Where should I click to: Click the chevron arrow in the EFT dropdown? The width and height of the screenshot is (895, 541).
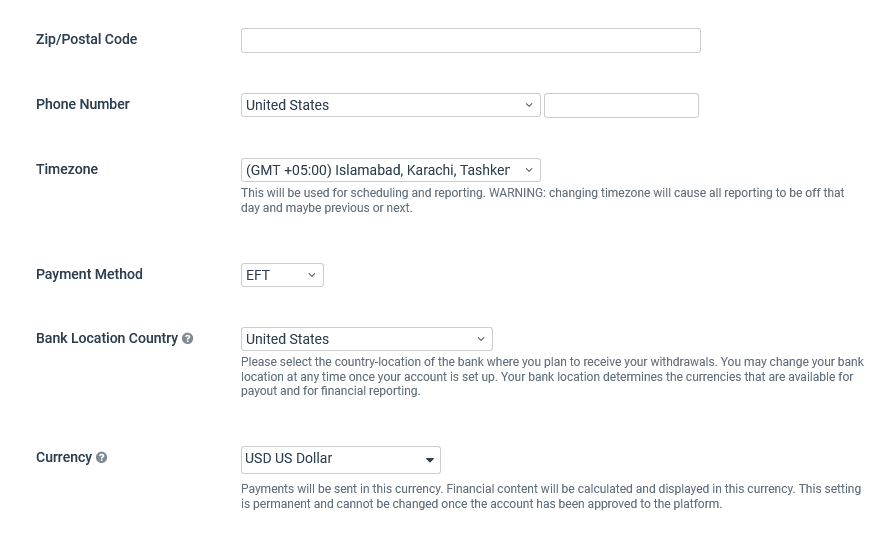(x=312, y=275)
